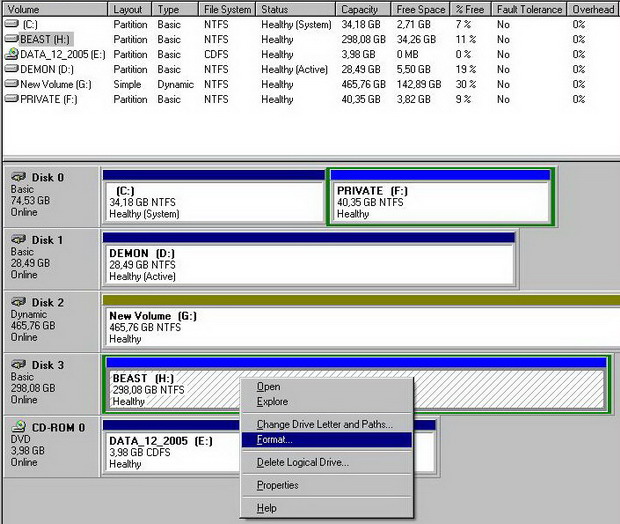Click the 'Healthy (System)' status cell in the list
Image resolution: width=620 pixels, height=524 pixels.
(x=296, y=25)
